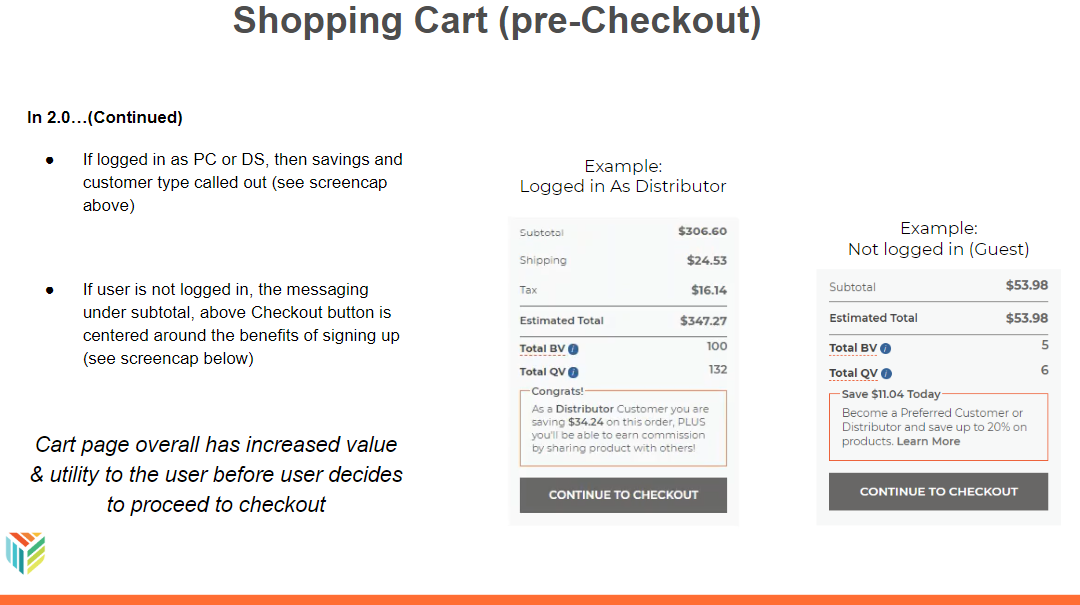Viewport: 1080px width, 605px height.
Task: Click the Total QV label in the Distributor cart
Action: (542, 372)
